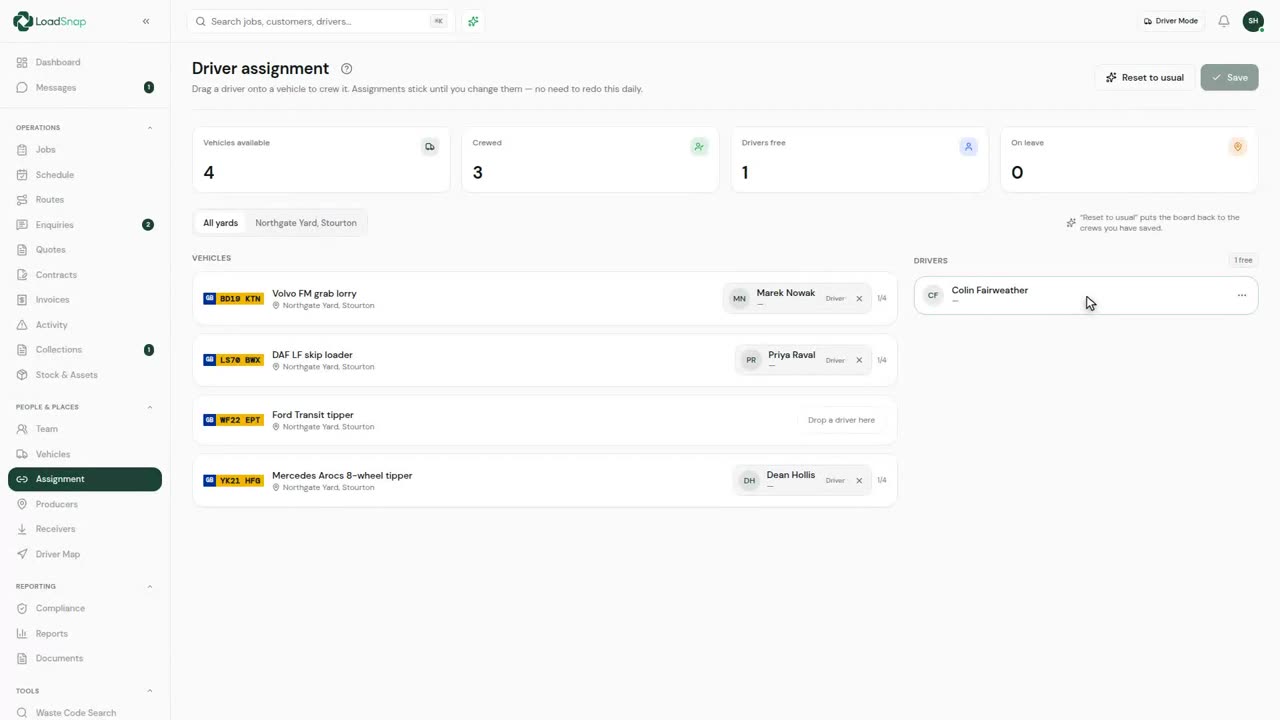Switch to Northgate Yard, Stourton tab
Screen dimensions: 1280x720
[x=306, y=223]
